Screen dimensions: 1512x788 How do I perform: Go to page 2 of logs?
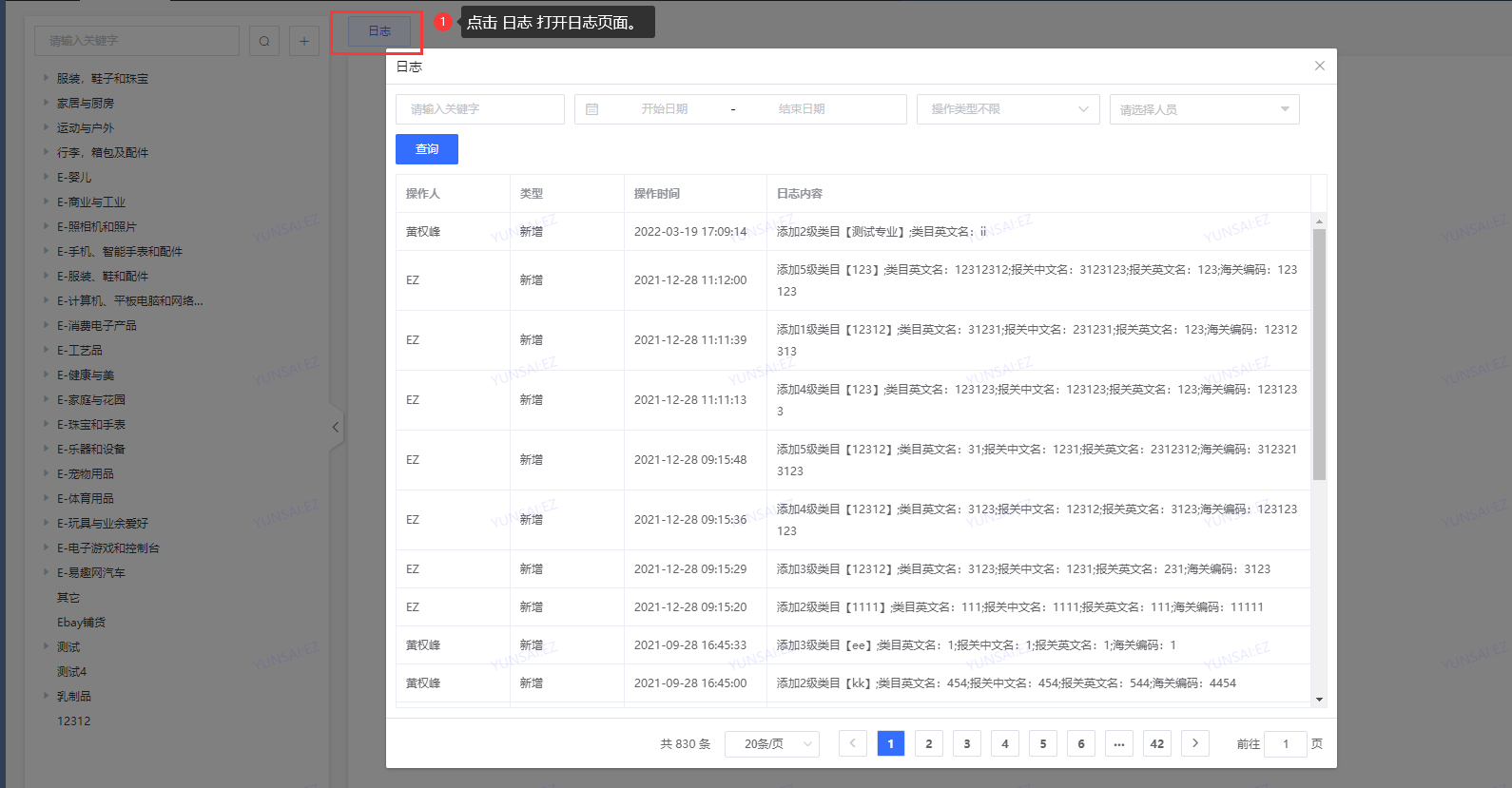928,743
